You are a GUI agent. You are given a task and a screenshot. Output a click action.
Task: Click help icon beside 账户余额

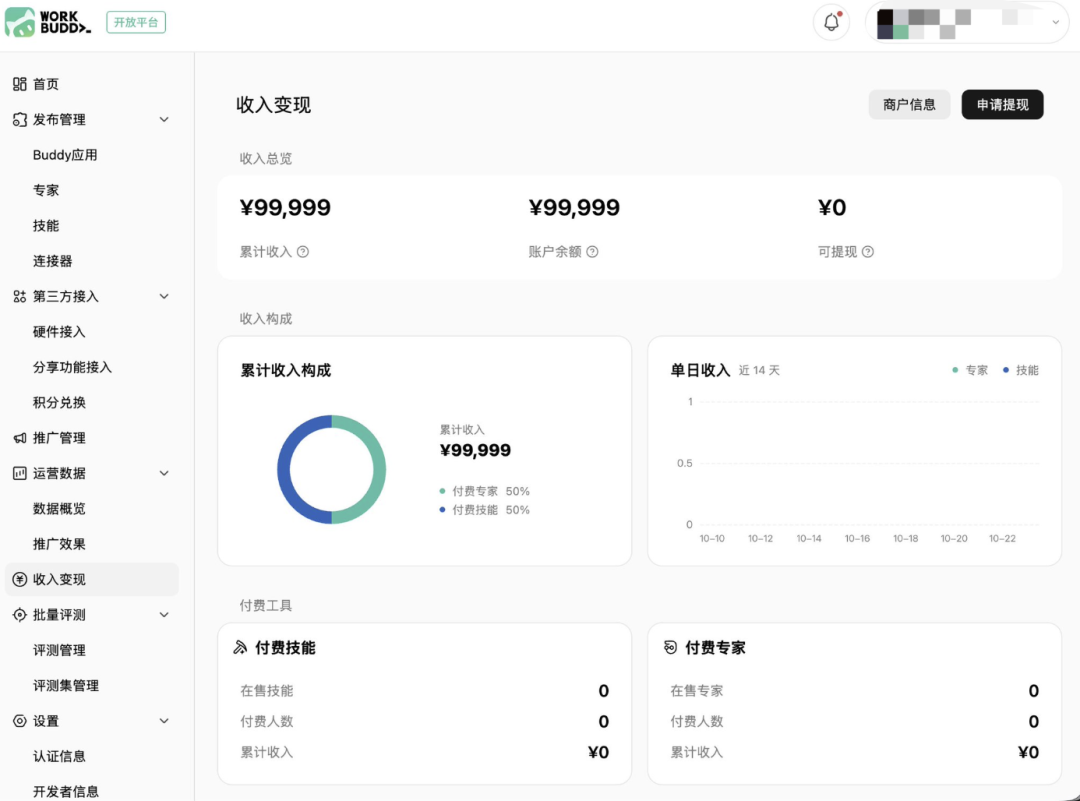pyautogui.click(x=592, y=252)
